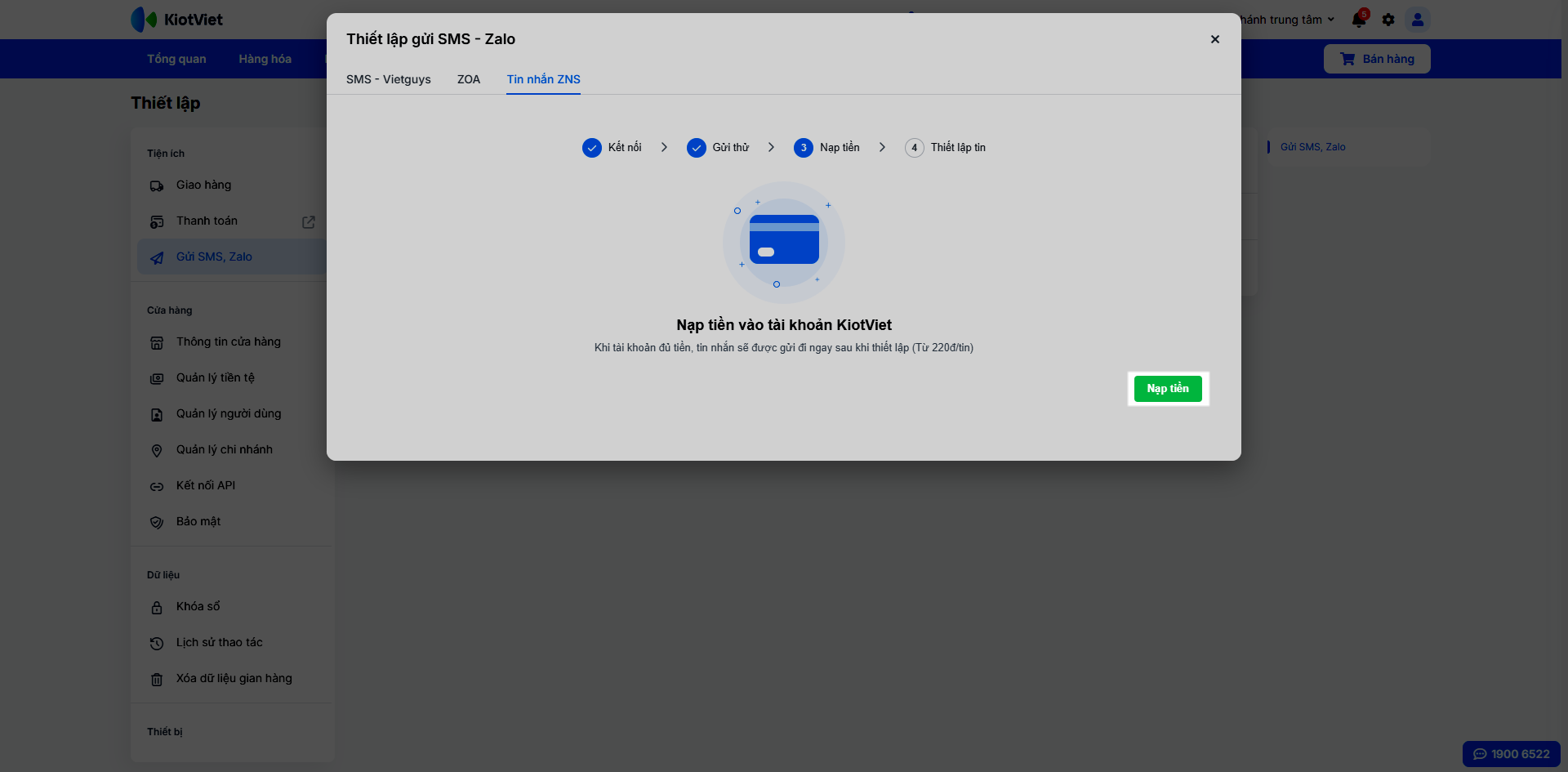Click the Kết nối step checkmark
The width and height of the screenshot is (1568, 772).
[x=592, y=148]
